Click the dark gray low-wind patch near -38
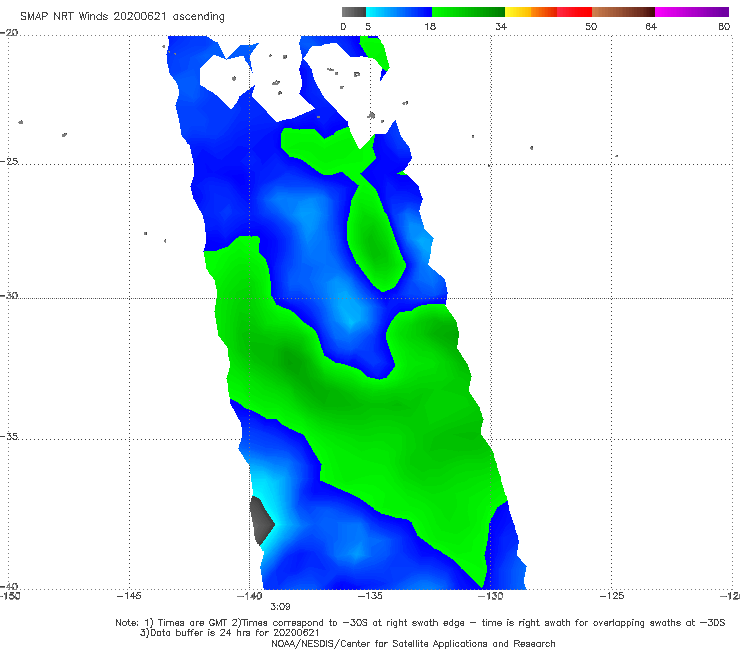 coord(261,520)
